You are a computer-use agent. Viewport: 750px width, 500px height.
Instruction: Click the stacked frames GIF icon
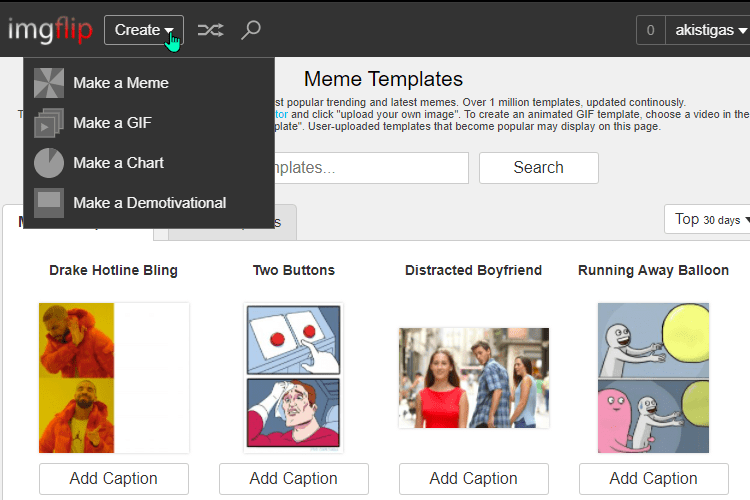tap(49, 123)
